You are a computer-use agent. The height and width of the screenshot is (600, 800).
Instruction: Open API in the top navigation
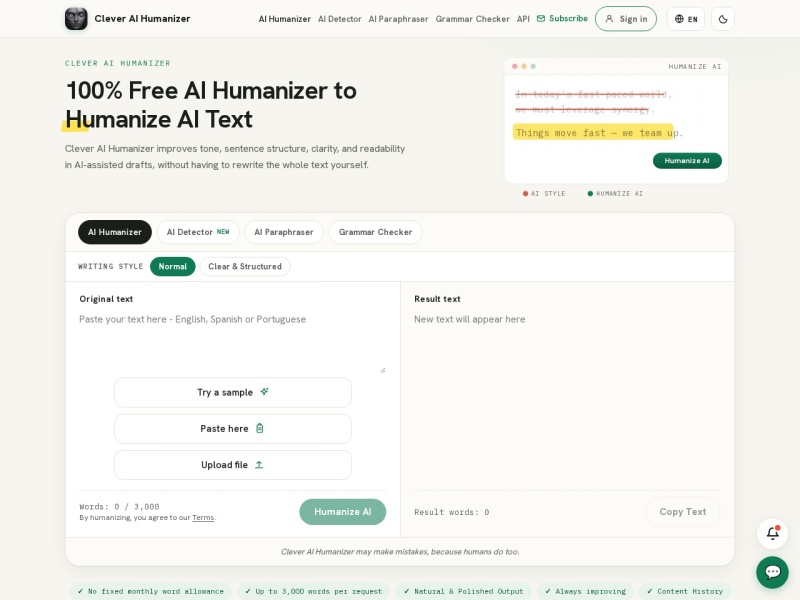tap(523, 19)
